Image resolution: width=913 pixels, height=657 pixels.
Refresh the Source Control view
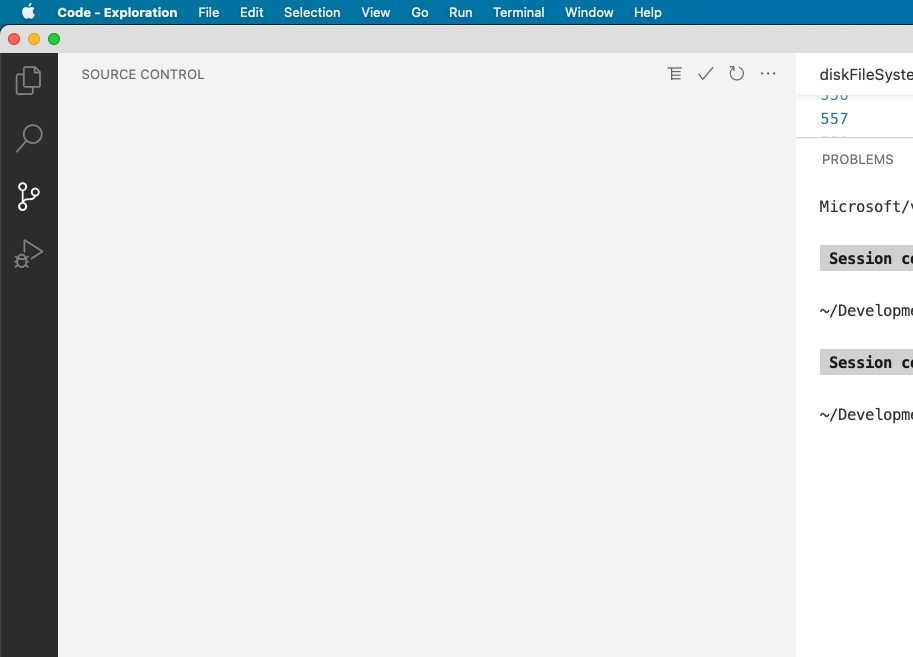click(x=737, y=74)
